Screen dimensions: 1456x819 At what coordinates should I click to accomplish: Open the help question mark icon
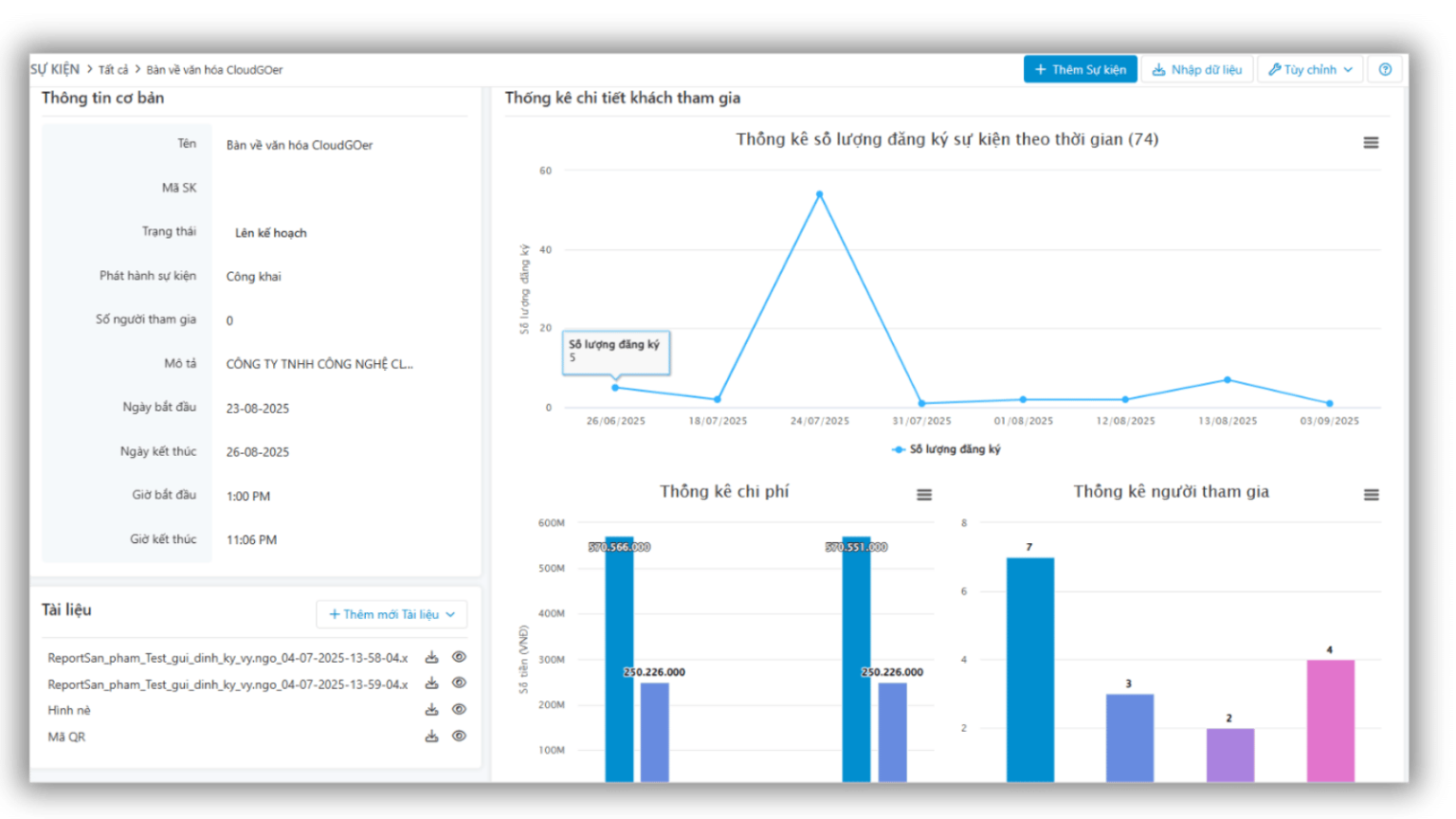pos(1385,69)
